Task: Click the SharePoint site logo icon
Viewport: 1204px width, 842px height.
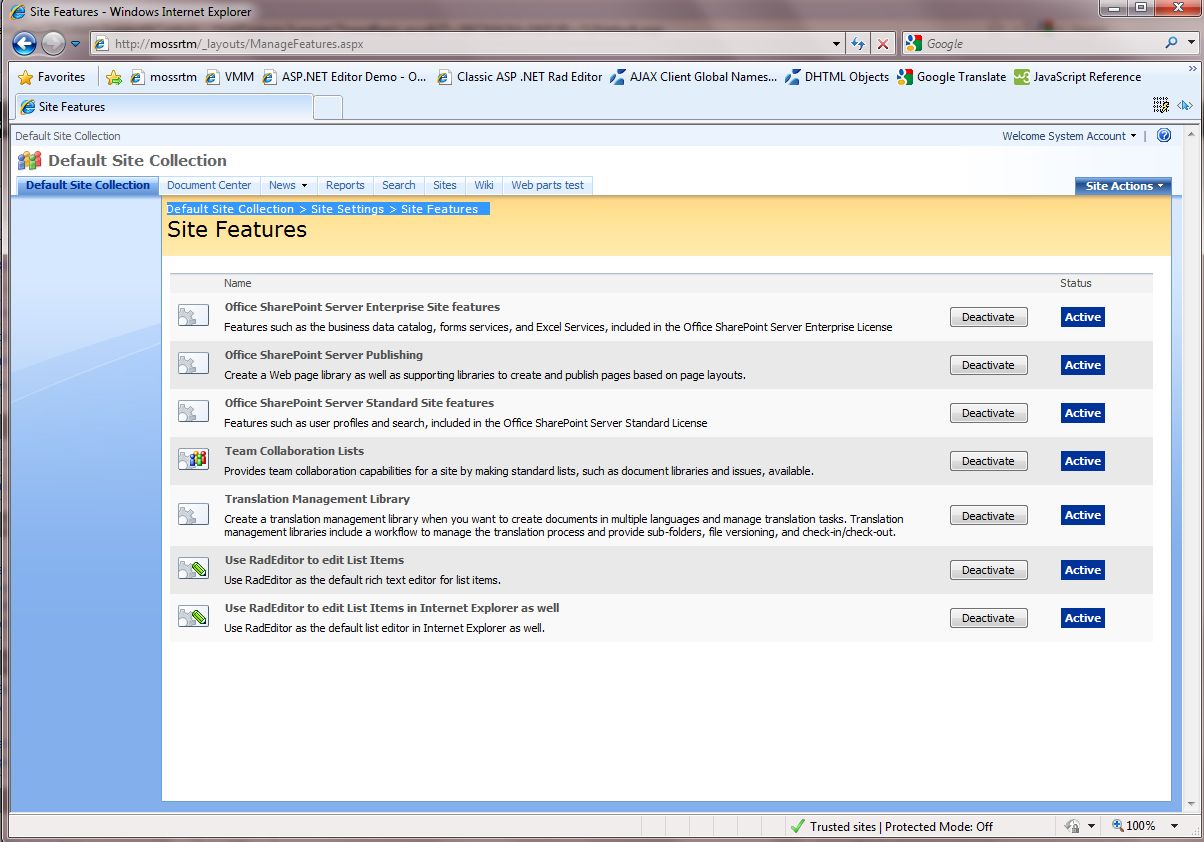Action: click(30, 160)
